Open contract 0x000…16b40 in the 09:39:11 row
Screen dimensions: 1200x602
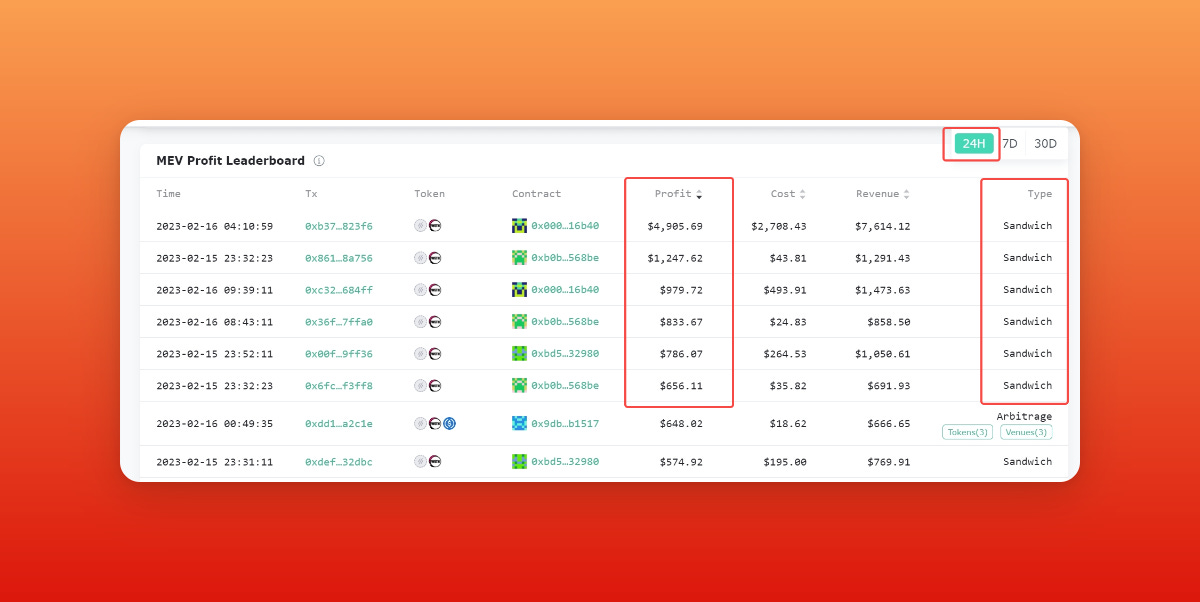[x=565, y=290]
